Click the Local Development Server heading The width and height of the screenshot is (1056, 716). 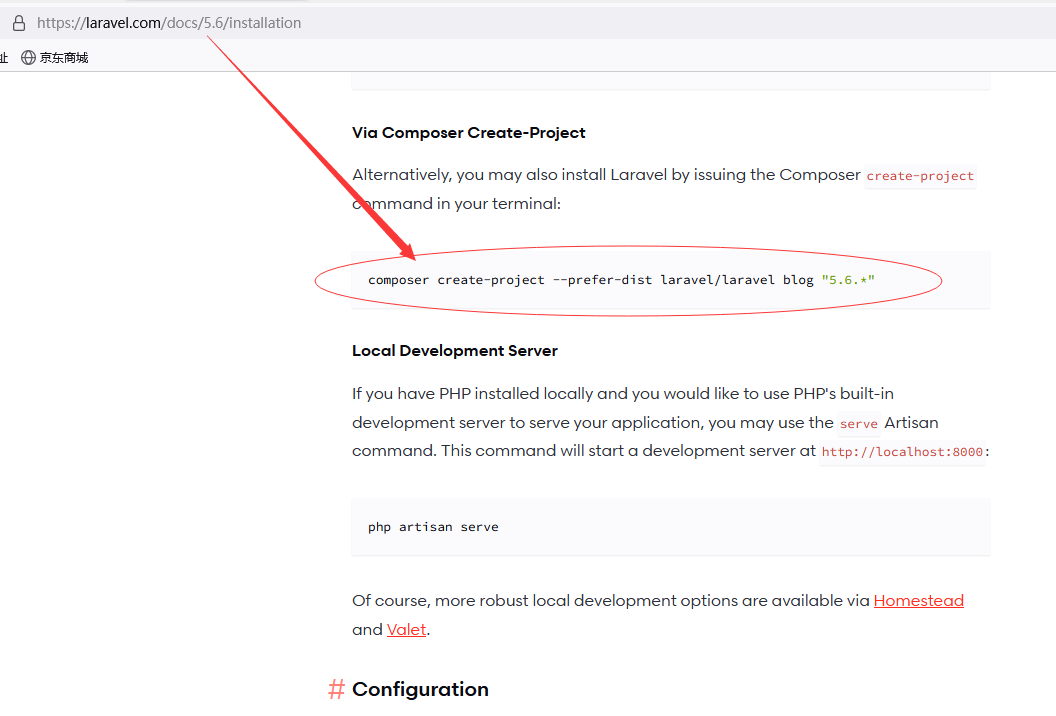455,350
